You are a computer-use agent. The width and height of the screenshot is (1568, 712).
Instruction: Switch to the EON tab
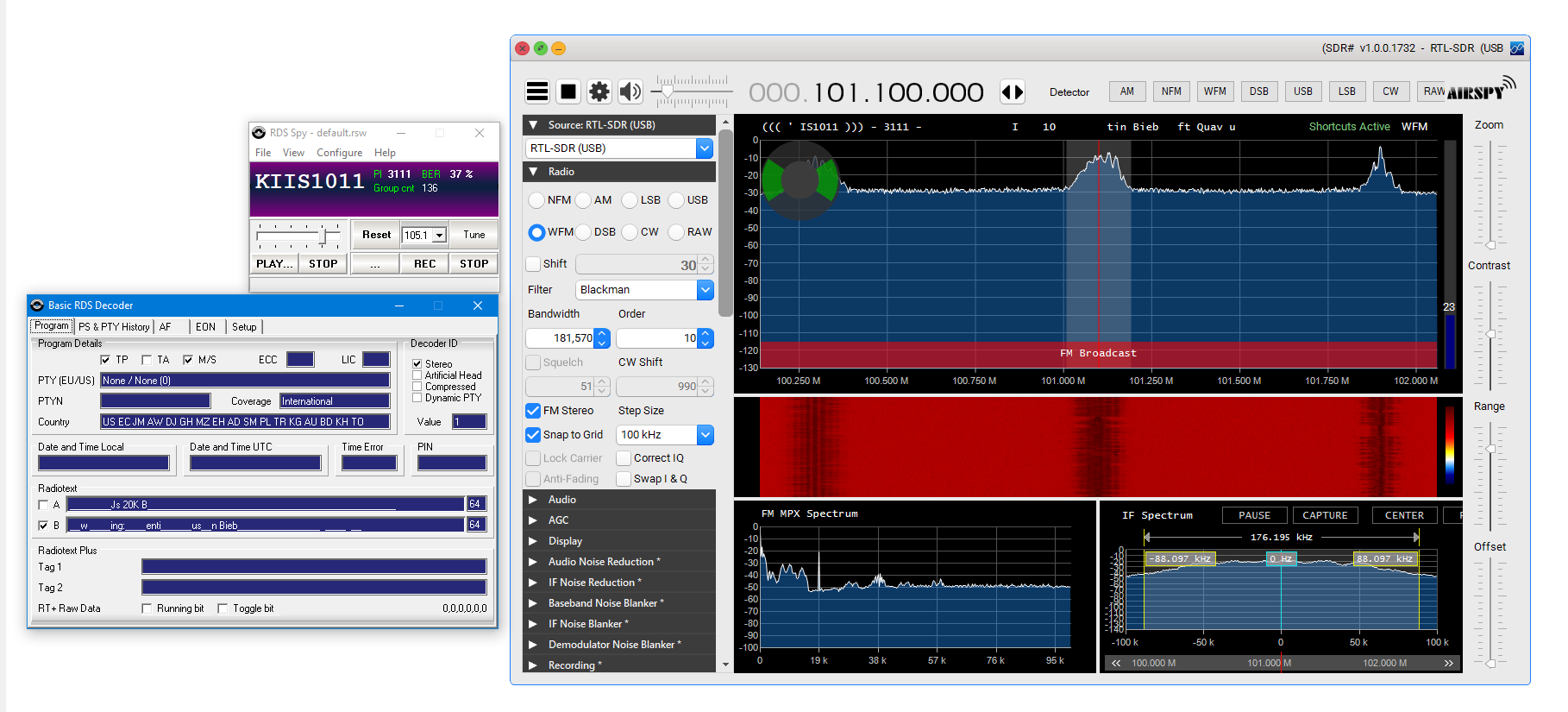point(205,327)
